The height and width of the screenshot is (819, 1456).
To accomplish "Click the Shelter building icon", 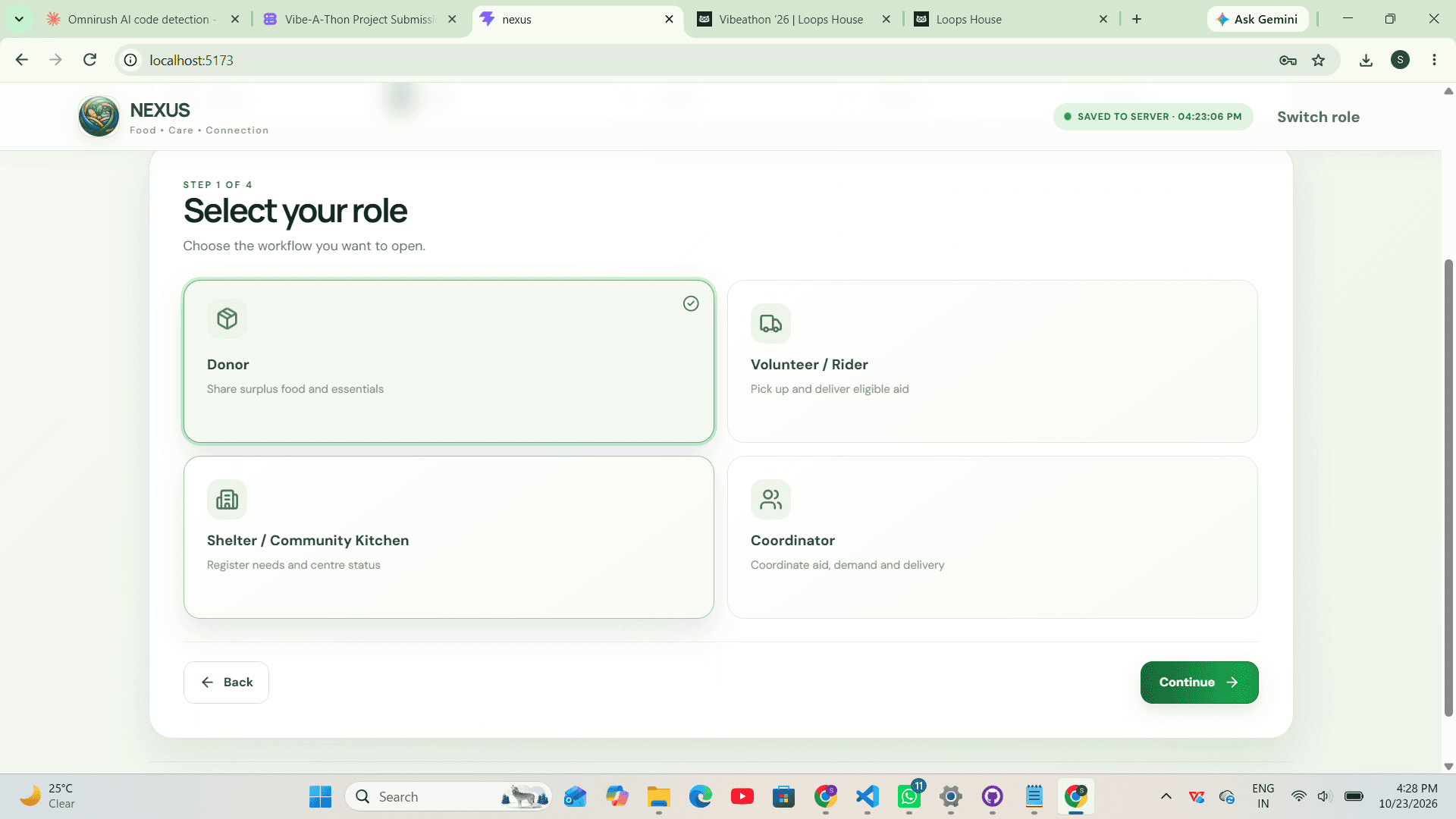I will click(x=227, y=500).
